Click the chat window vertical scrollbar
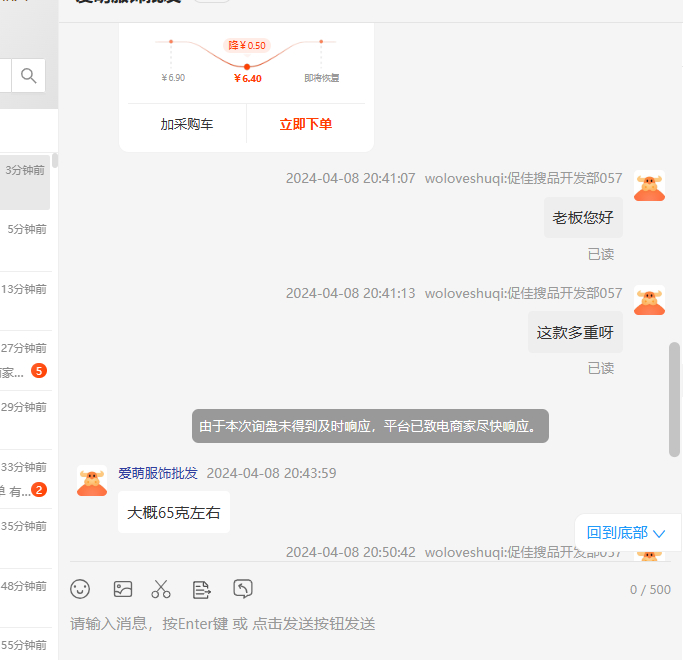This screenshot has width=683, height=660. click(x=674, y=400)
